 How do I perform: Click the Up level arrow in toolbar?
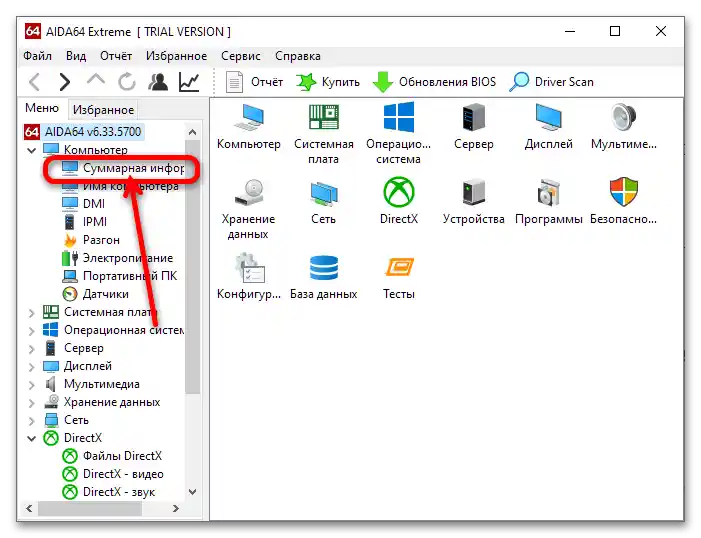pos(96,80)
